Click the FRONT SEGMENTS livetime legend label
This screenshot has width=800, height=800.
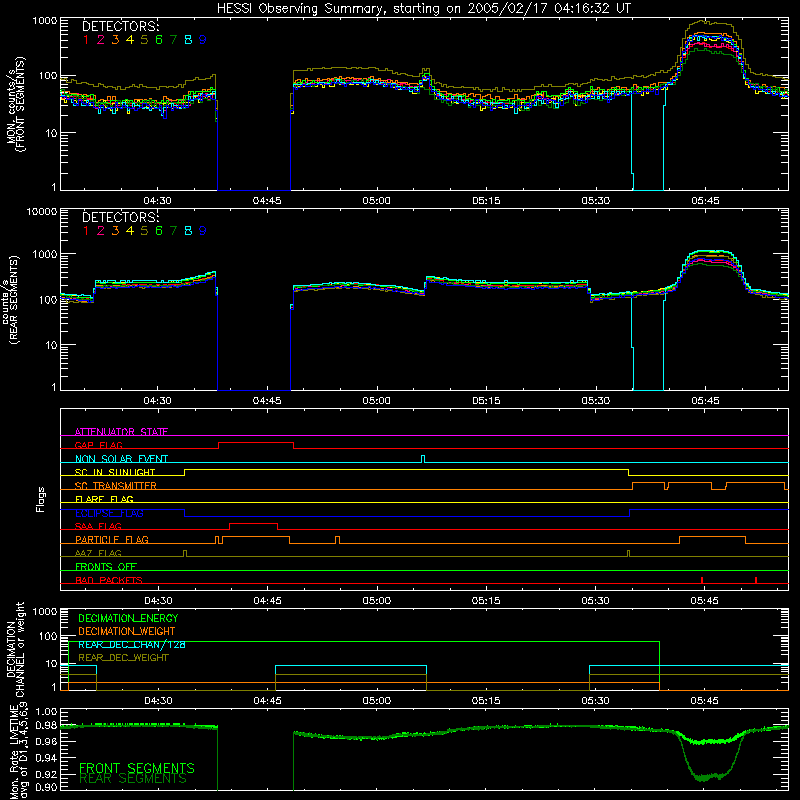point(137,768)
